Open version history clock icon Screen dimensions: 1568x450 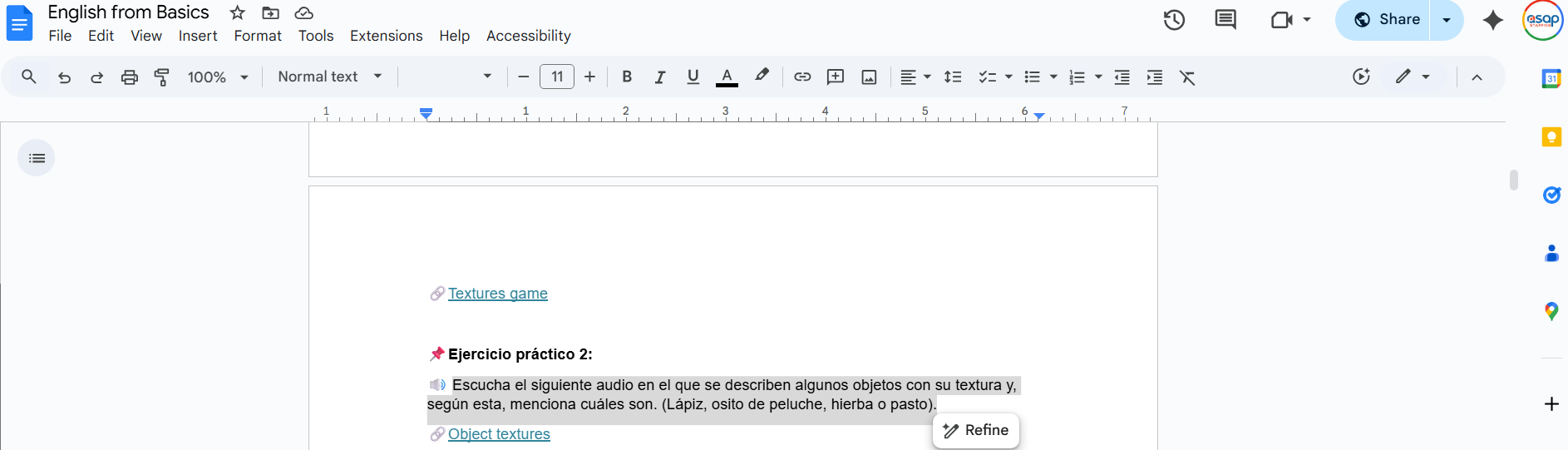click(x=1174, y=20)
